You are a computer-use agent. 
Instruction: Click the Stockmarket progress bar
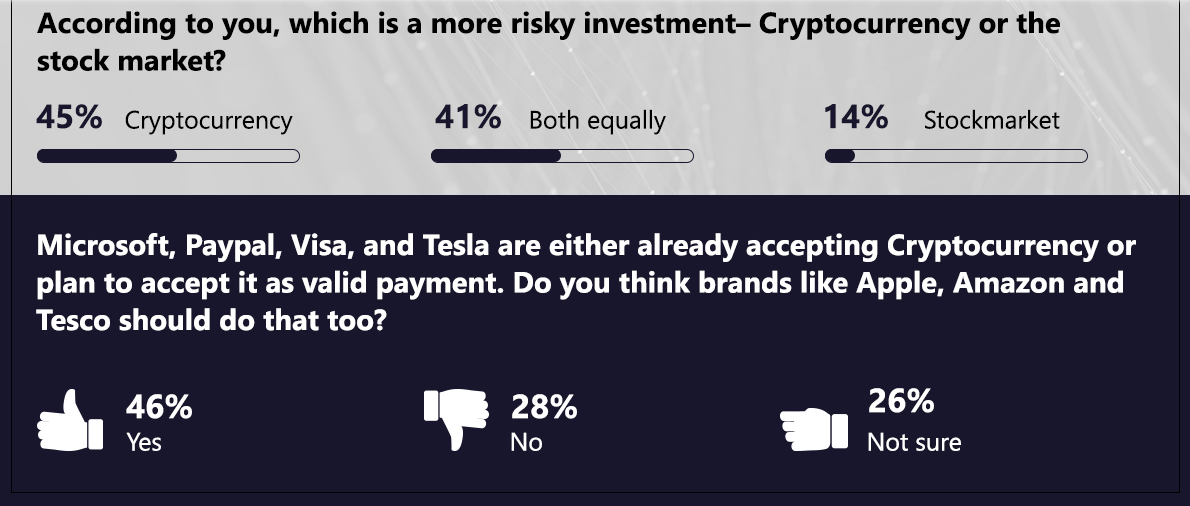pos(956,156)
